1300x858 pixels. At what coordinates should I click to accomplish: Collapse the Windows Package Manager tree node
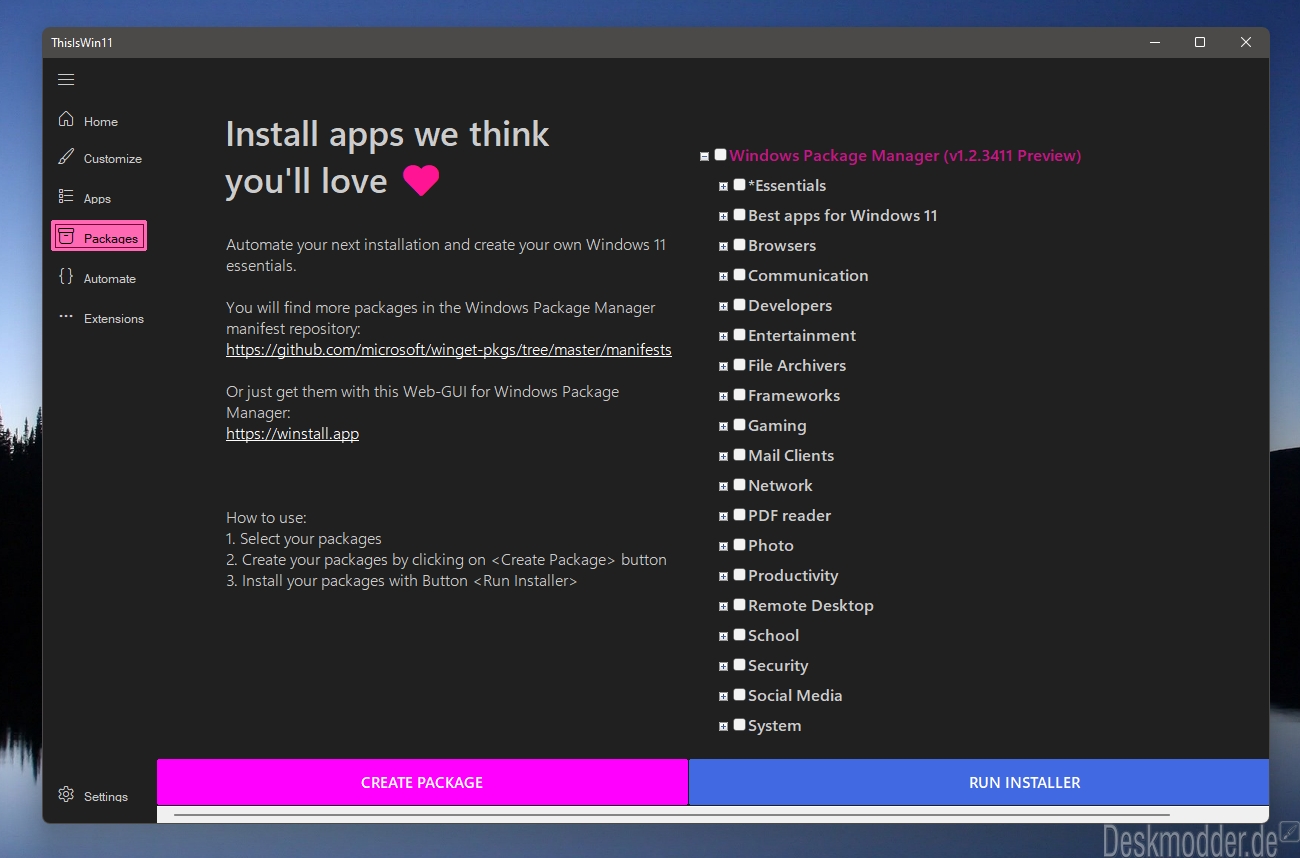[704, 156]
